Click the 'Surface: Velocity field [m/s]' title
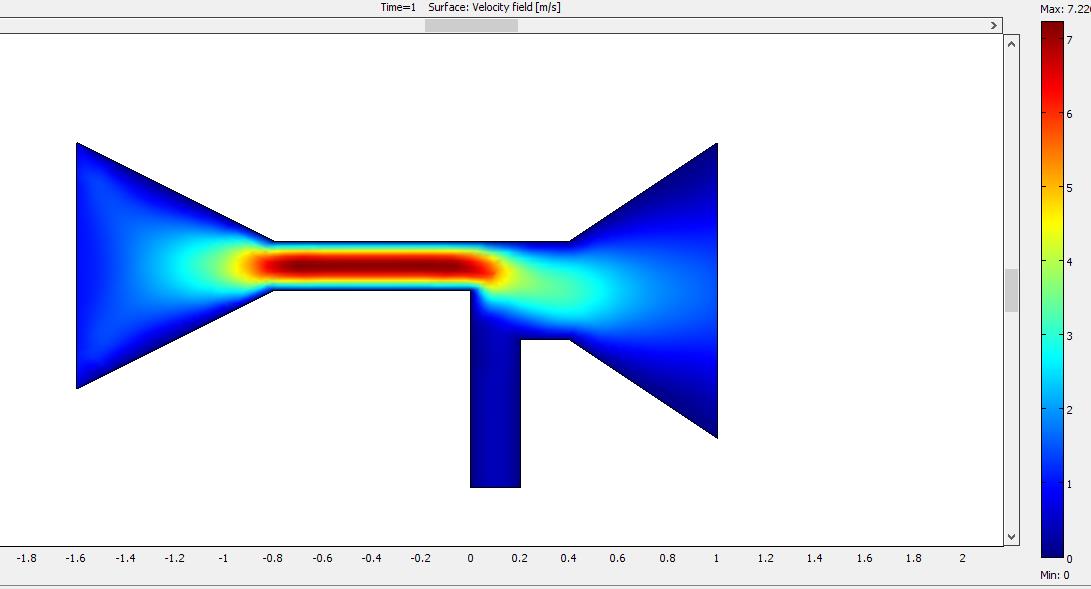This screenshot has width=1091, height=589. pos(494,7)
